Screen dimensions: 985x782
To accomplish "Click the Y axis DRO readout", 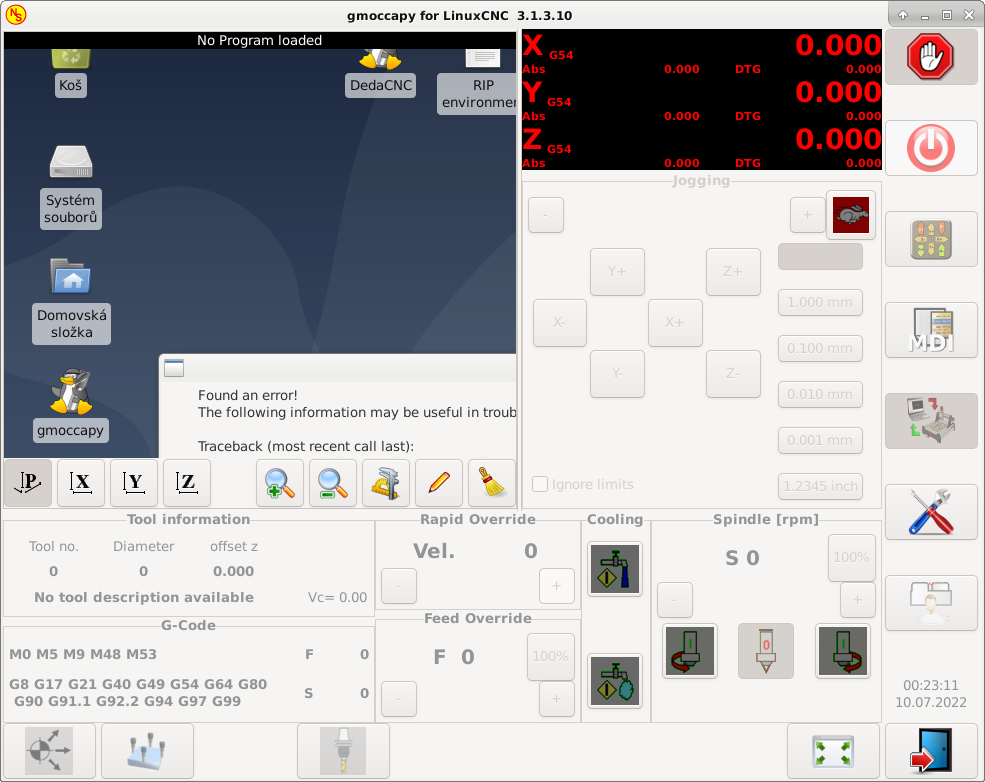I will click(x=702, y=99).
